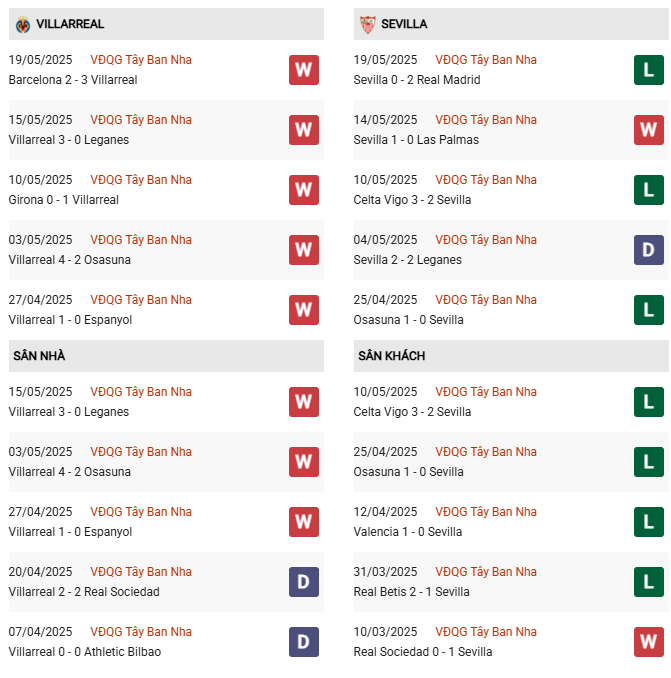Click D badge for Sevilla 2 - 2 Leganes
This screenshot has height=678, width=671.
648,250
